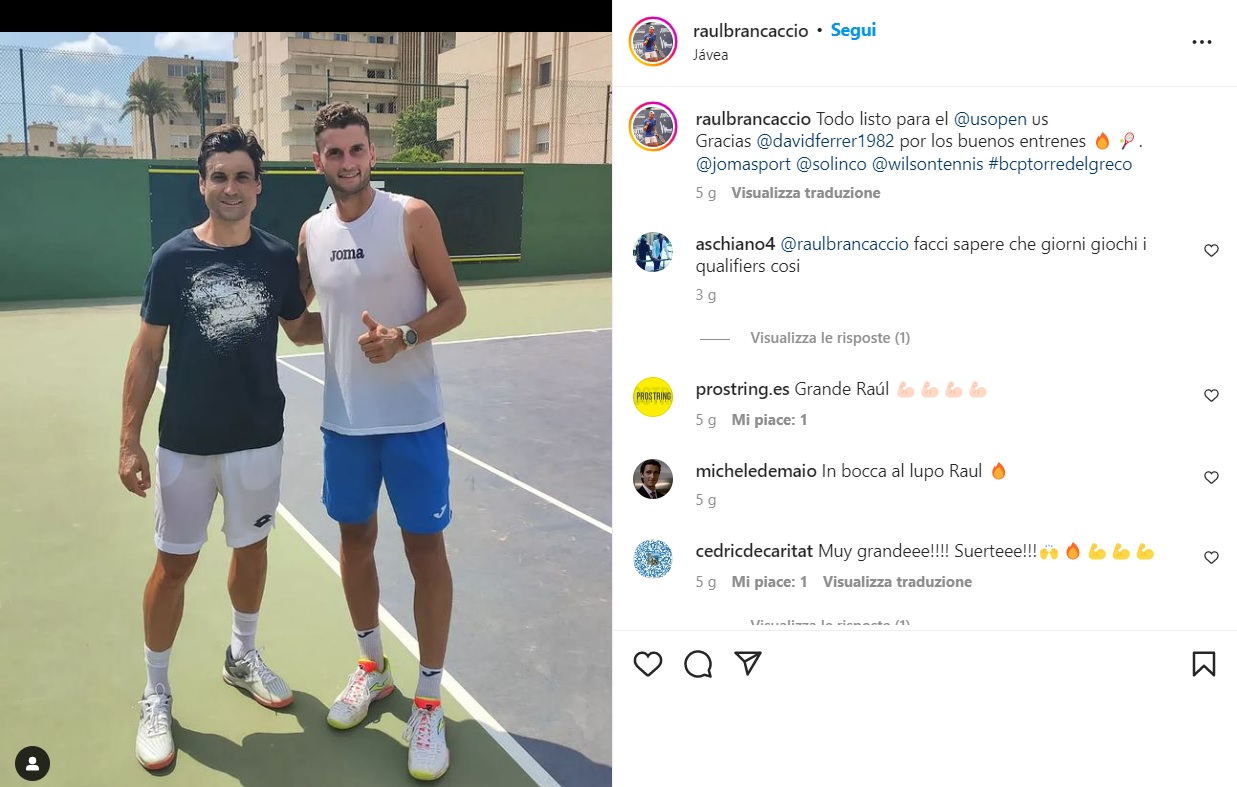Share the post using the paper plane icon
1237x787 pixels.
point(748,664)
